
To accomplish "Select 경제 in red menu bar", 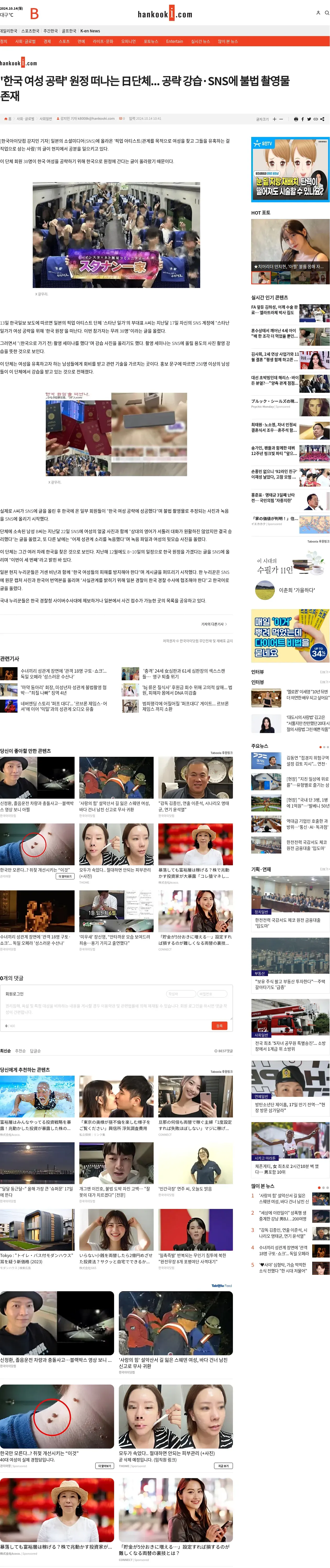I will point(47,41).
